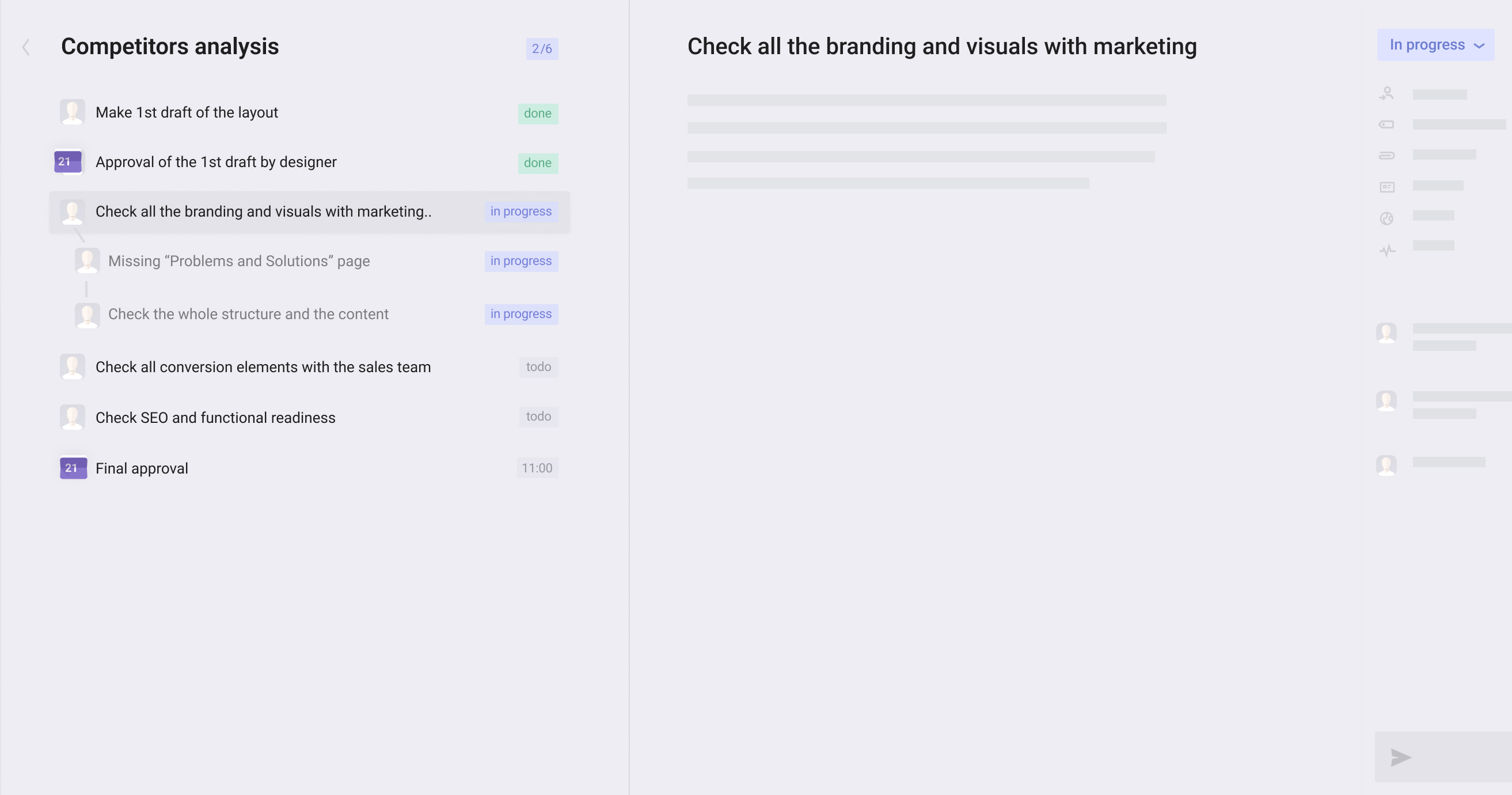Click in progress badge on whole structure subtask
Viewport: 1512px width, 795px height.
(x=521, y=314)
